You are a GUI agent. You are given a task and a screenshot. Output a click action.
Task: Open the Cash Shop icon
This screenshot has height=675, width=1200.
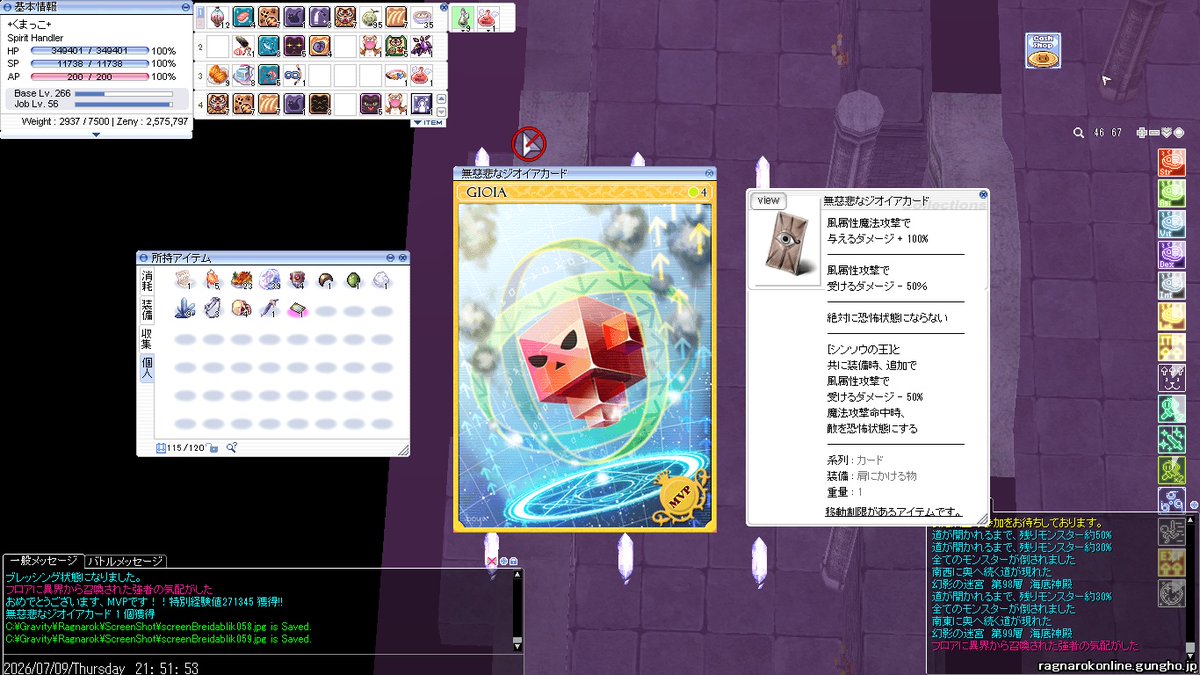coord(1043,51)
